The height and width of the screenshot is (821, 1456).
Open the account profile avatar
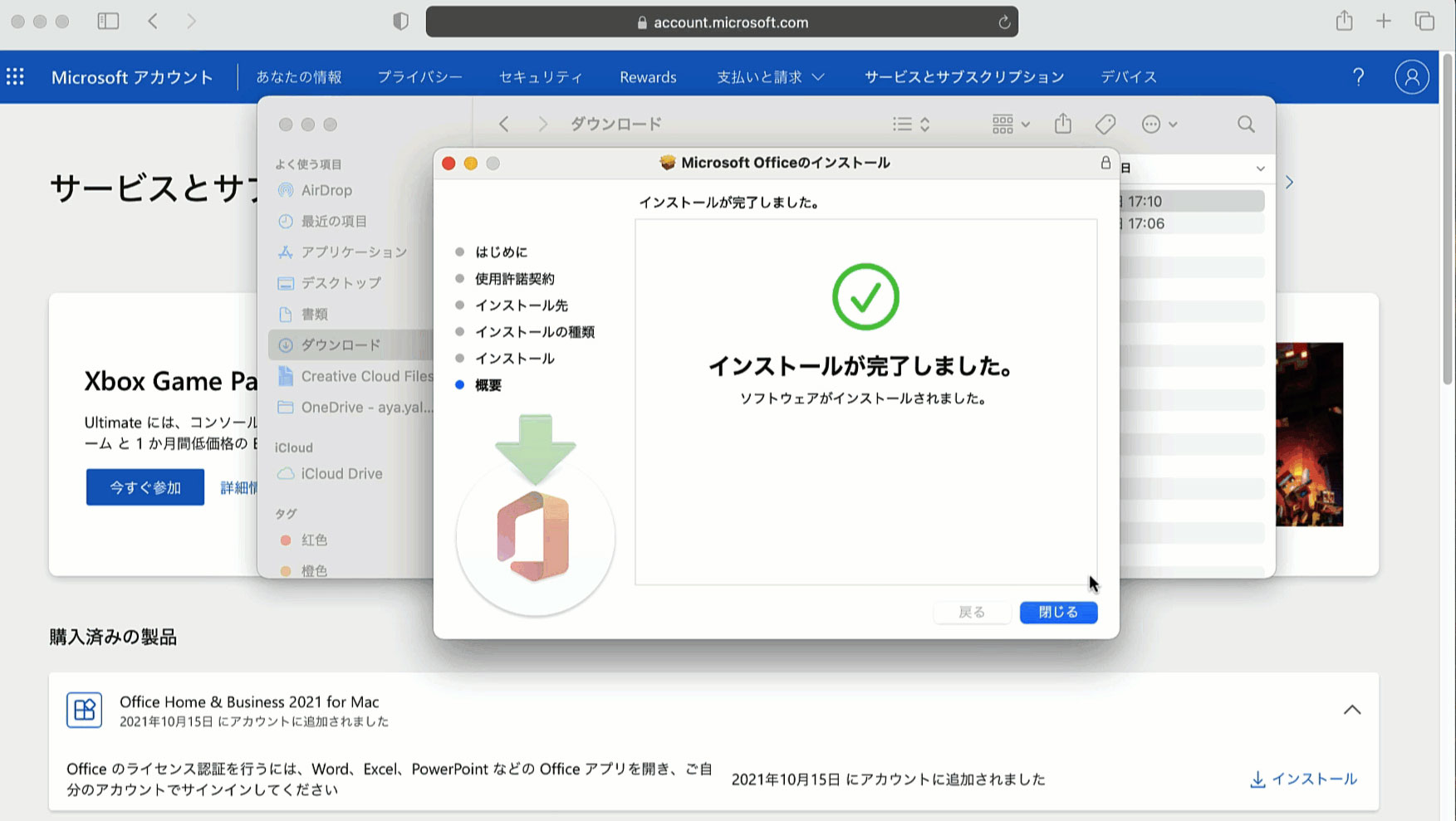(1411, 77)
